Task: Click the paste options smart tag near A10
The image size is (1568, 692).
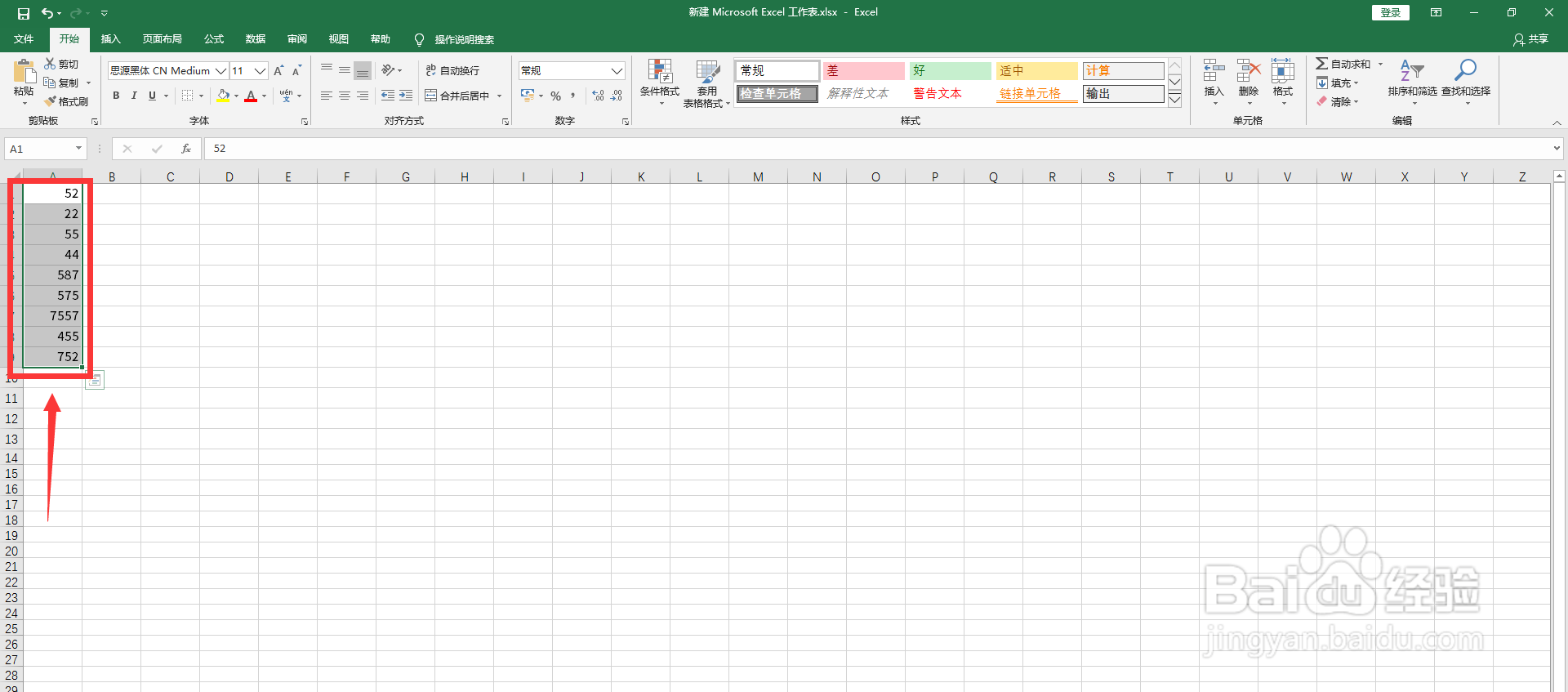Action: (95, 380)
